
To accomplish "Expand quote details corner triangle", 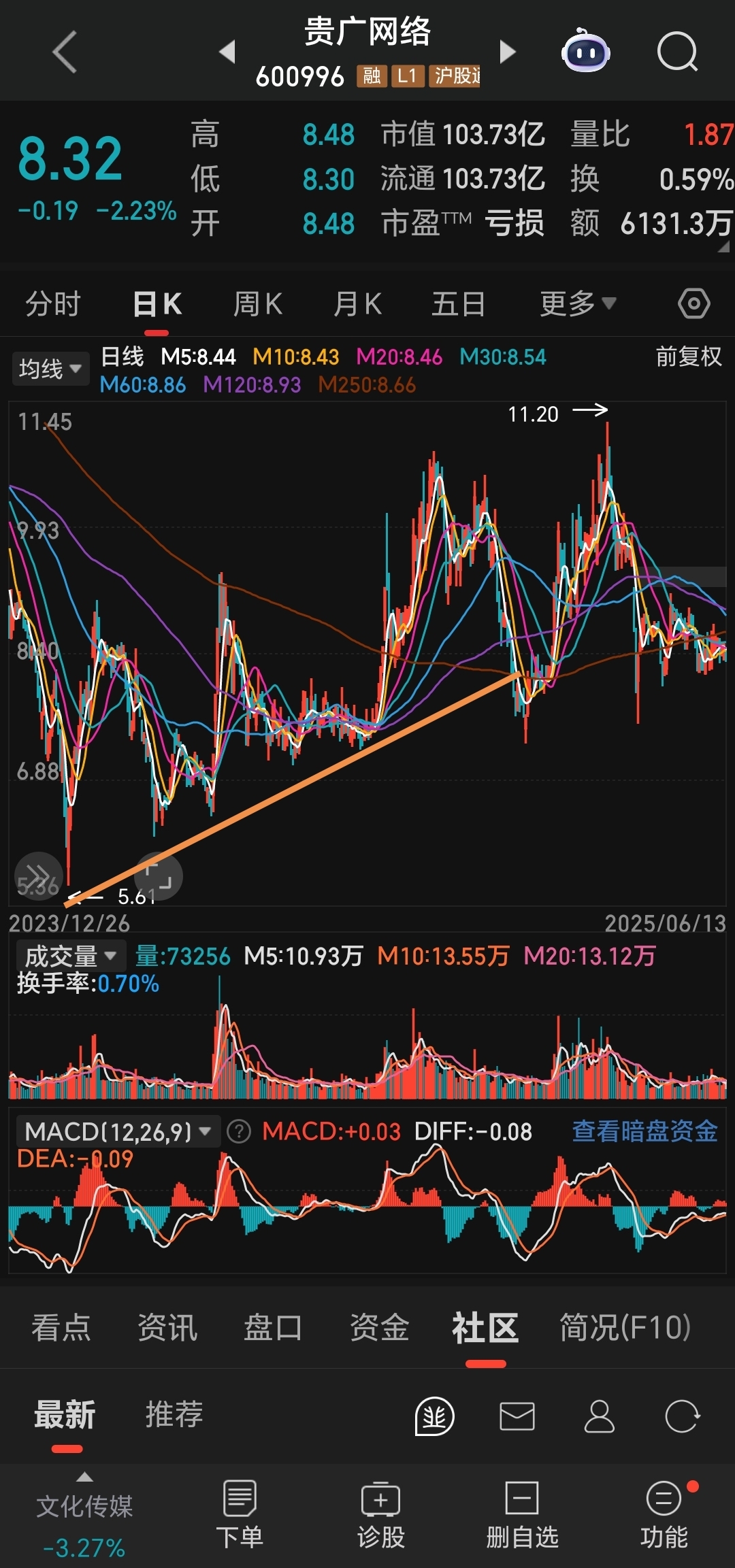I will 723,246.
